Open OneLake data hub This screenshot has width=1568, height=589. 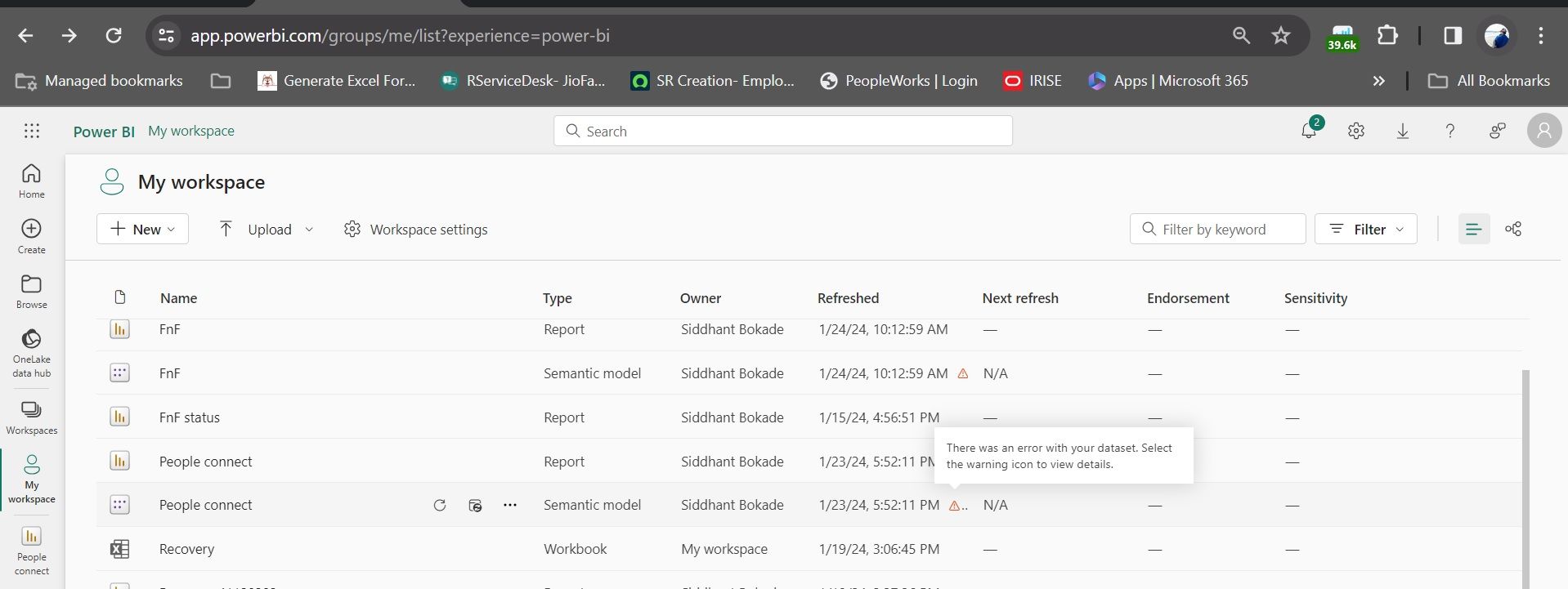32,353
